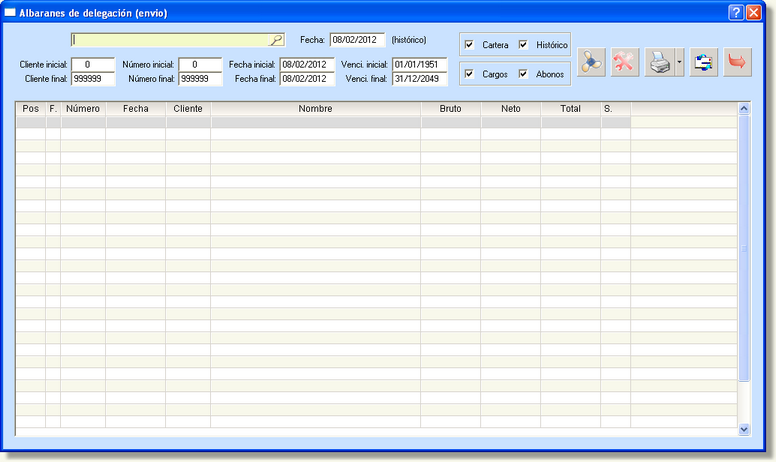Viewport: 776px width, 462px height.
Task: Sort by the Número column header
Action: (x=83, y=109)
